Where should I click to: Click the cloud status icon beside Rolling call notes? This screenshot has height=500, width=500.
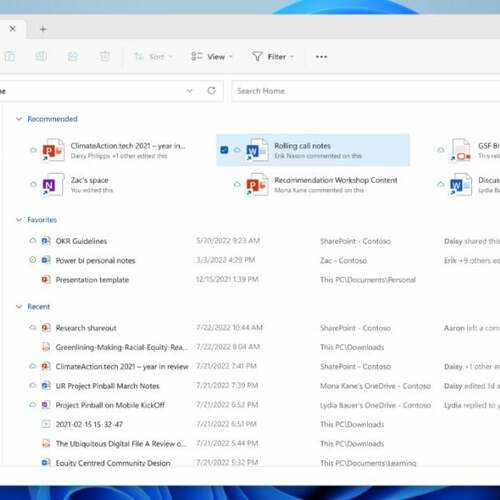(237, 150)
